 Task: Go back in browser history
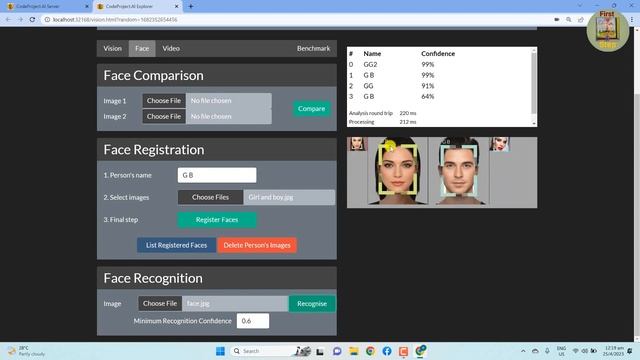[x=9, y=19]
